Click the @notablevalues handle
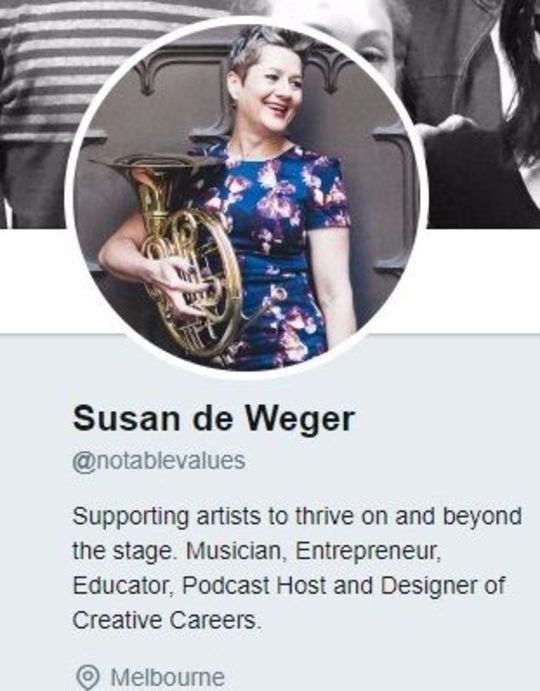The height and width of the screenshot is (691, 540). click(x=159, y=461)
